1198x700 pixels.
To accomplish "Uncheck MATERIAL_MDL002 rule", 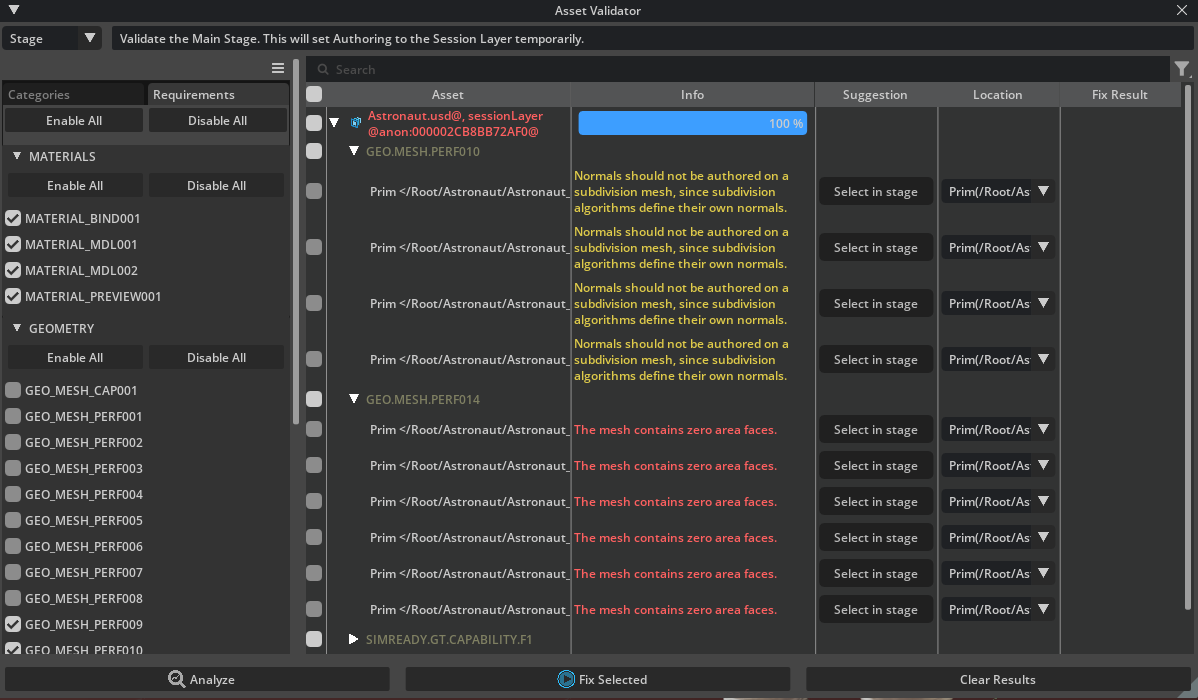I will coord(13,270).
